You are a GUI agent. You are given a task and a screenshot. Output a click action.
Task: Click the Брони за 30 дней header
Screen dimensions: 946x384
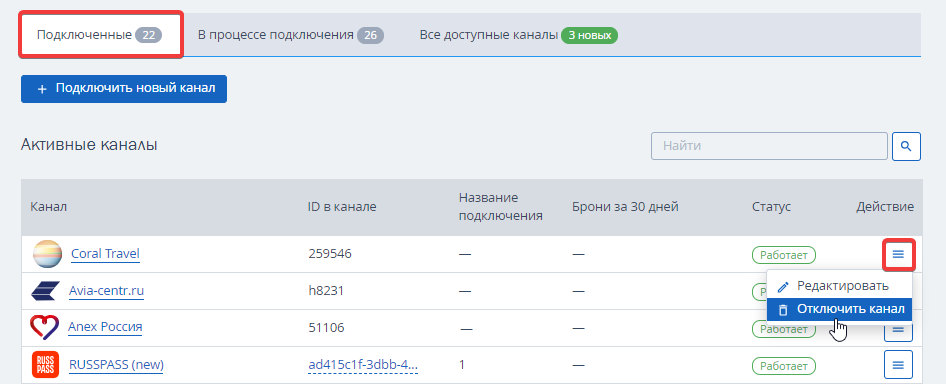point(626,207)
